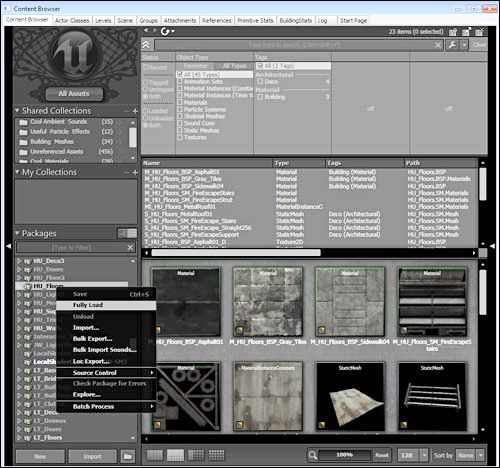Click the refresh history circular arrow icon
Image resolution: width=500 pixels, height=468 pixels.
click(165, 31)
